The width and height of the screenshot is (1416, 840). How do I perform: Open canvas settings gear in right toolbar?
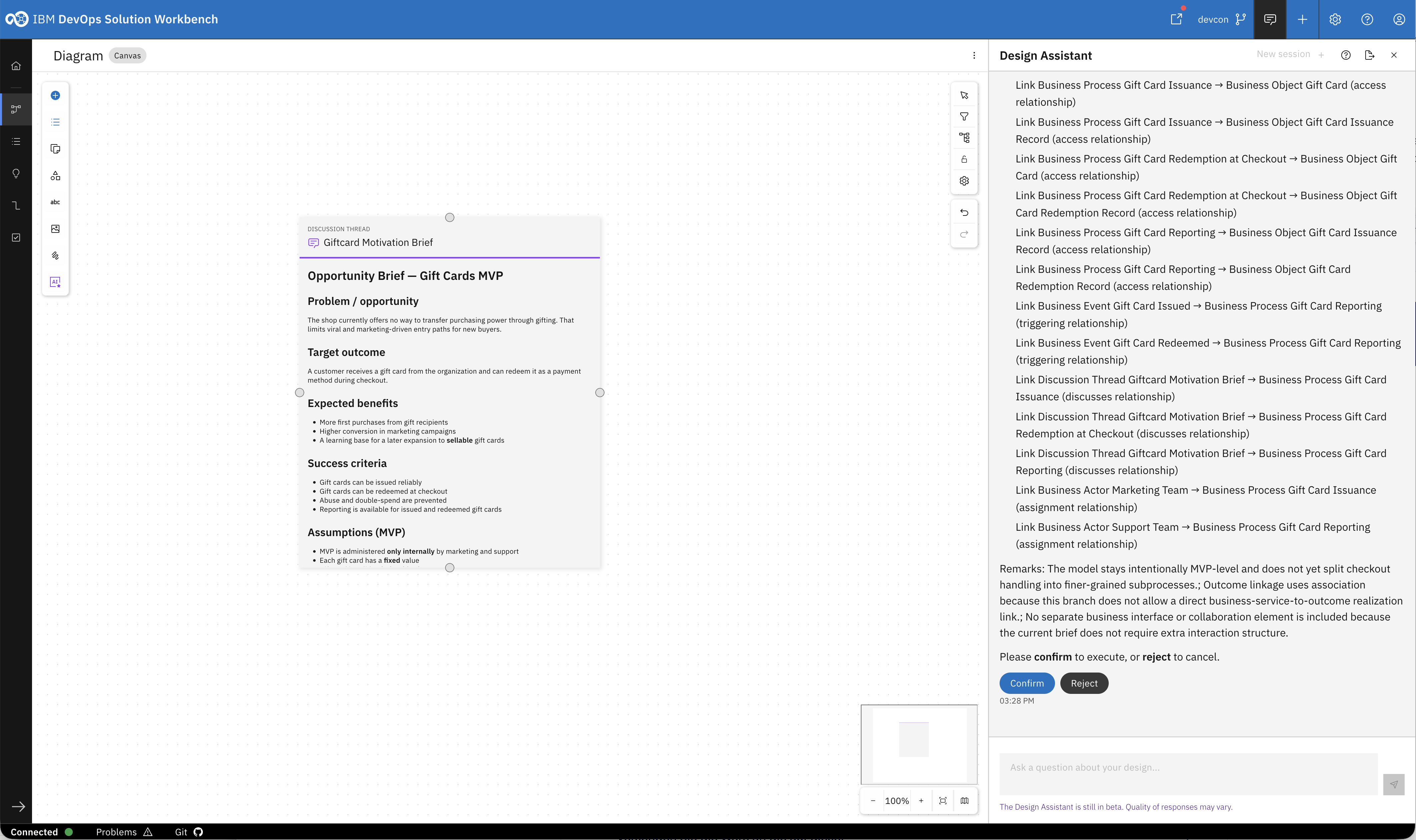[x=964, y=180]
